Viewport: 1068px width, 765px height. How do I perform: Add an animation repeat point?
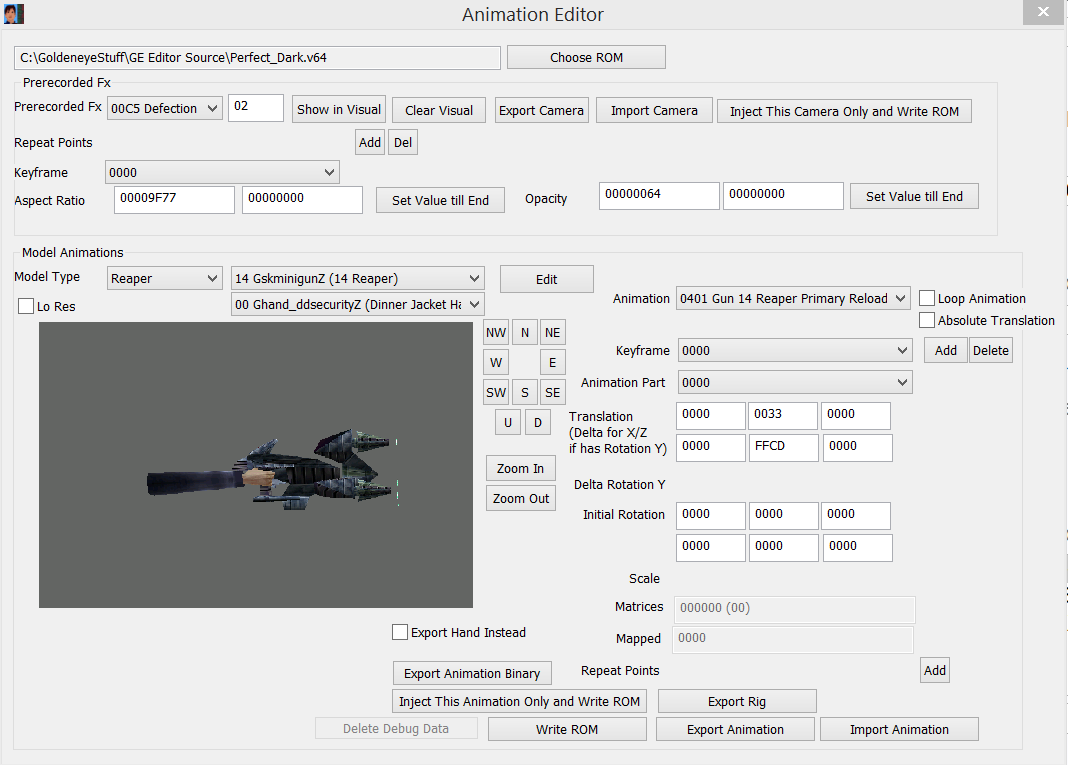(934, 670)
